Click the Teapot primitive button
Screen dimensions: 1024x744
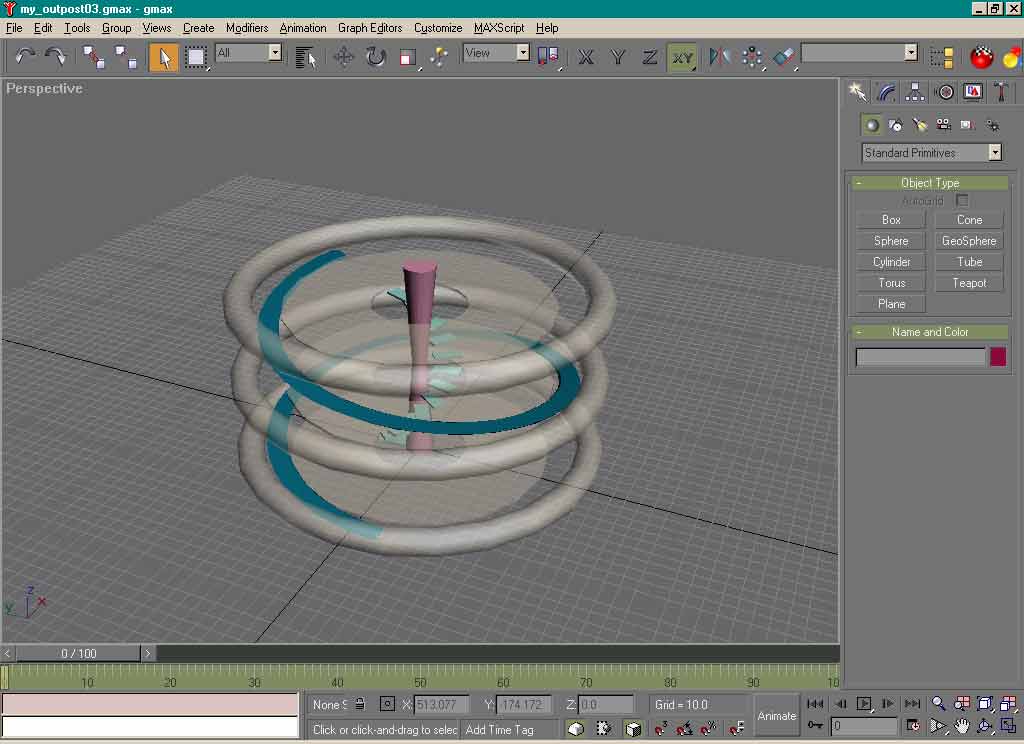coord(969,283)
